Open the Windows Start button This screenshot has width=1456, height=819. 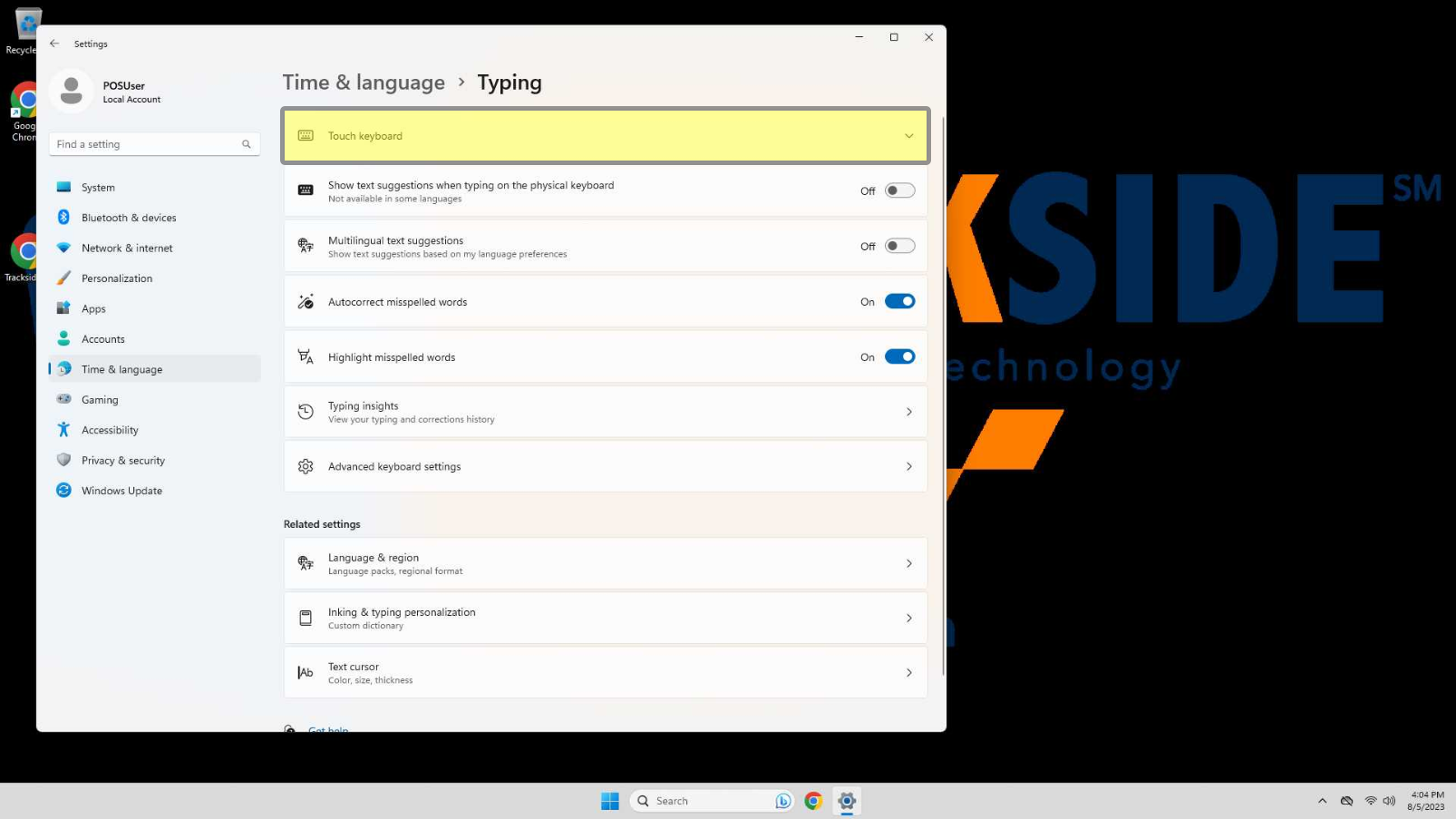click(610, 801)
